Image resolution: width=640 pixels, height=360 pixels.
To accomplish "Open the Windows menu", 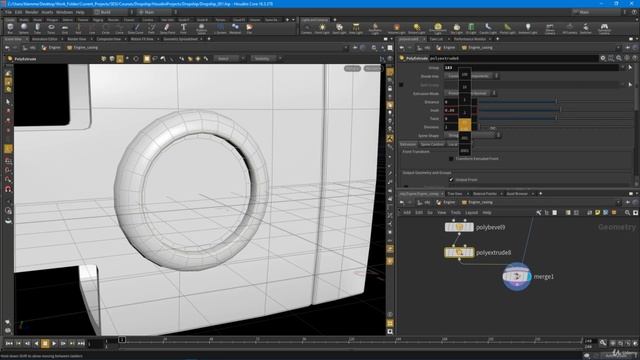I will tap(64, 12).
